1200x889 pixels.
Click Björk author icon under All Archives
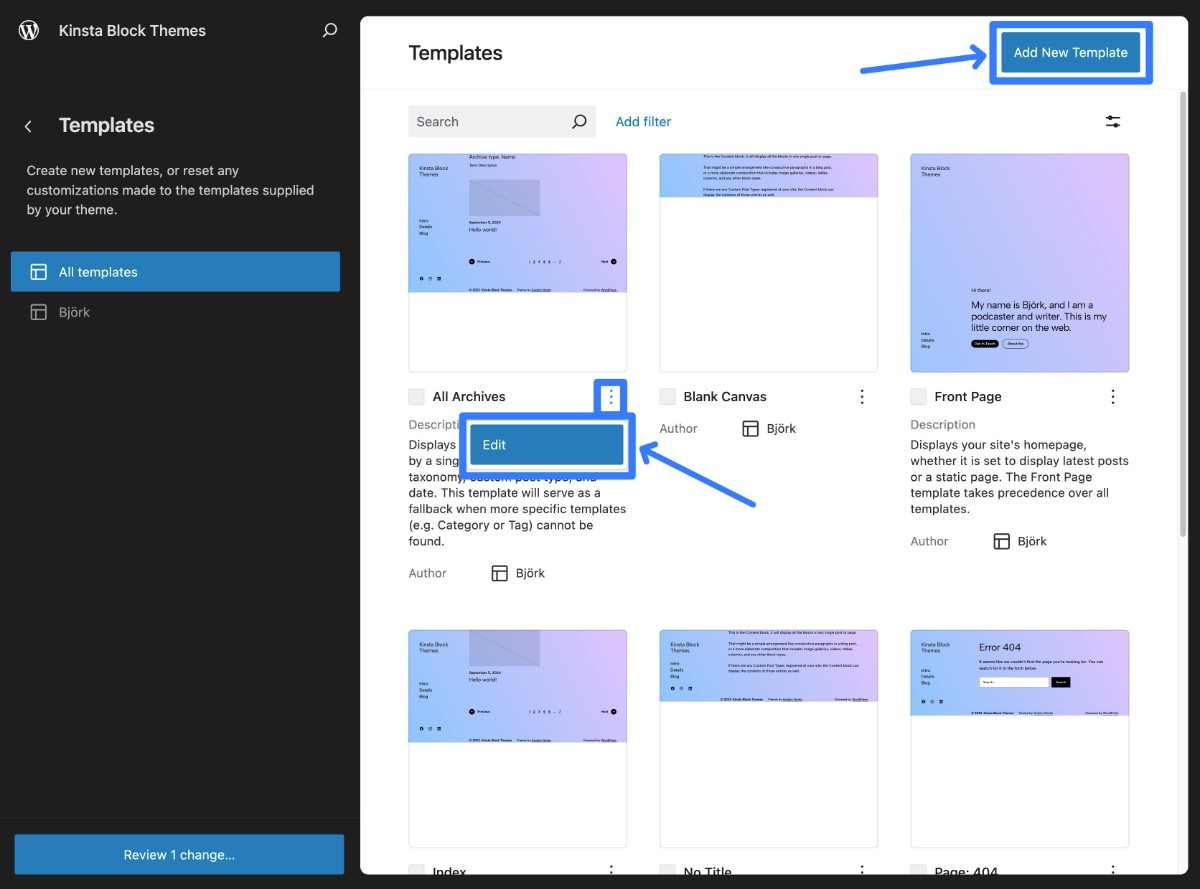pyautogui.click(x=500, y=573)
